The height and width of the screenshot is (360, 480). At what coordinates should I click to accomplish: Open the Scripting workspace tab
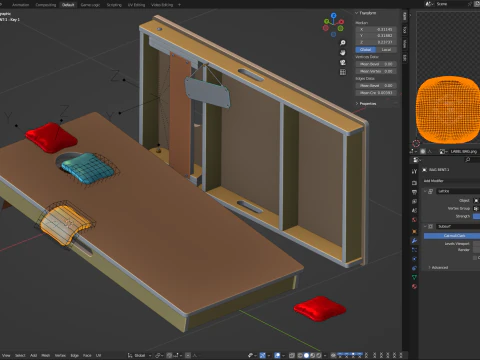114,5
